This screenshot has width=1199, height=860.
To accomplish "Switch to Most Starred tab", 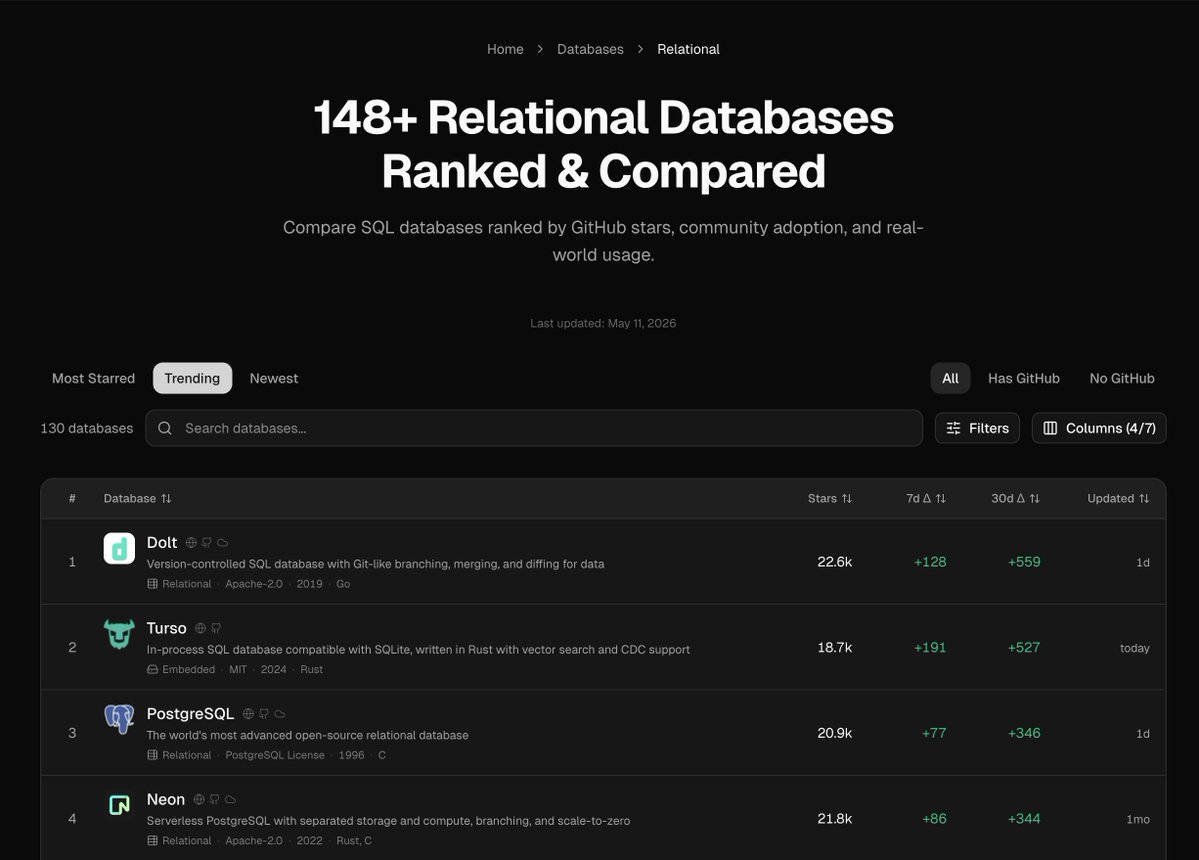I will tap(93, 378).
